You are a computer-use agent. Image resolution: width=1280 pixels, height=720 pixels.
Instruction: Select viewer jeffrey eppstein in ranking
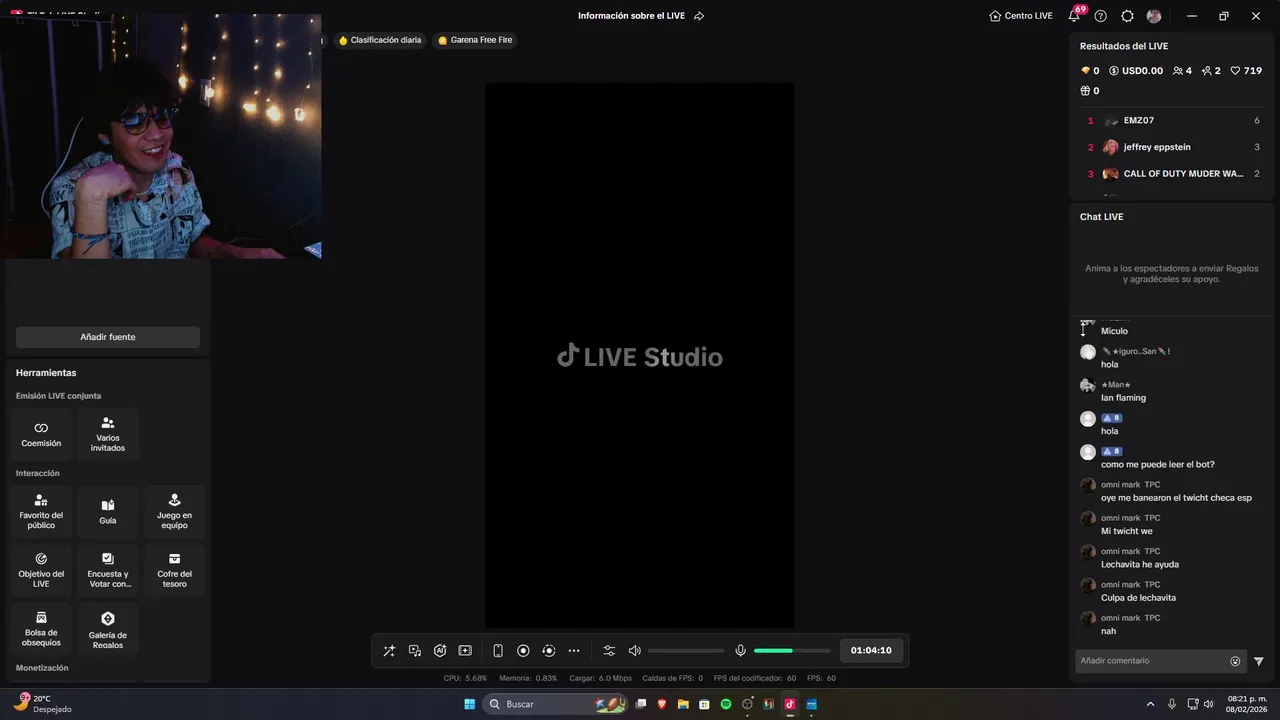tap(1174, 147)
